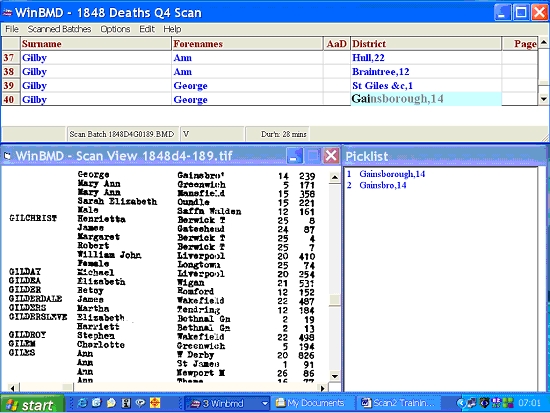
Task: Open the Edit menu
Action: click(x=147, y=29)
